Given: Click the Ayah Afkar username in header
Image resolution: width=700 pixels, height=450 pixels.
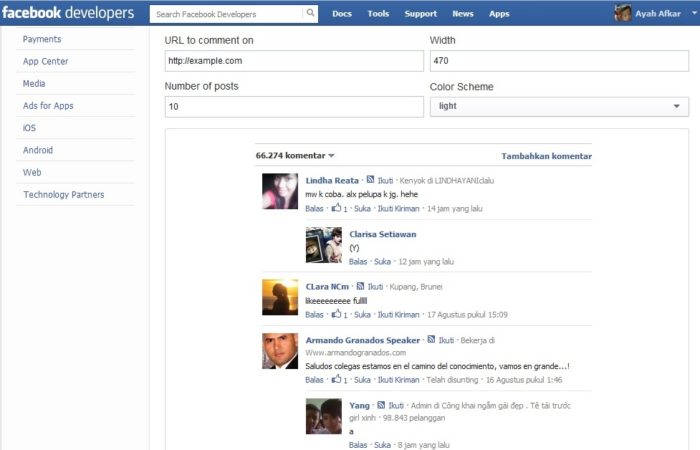Looking at the screenshot, I should tap(658, 13).
